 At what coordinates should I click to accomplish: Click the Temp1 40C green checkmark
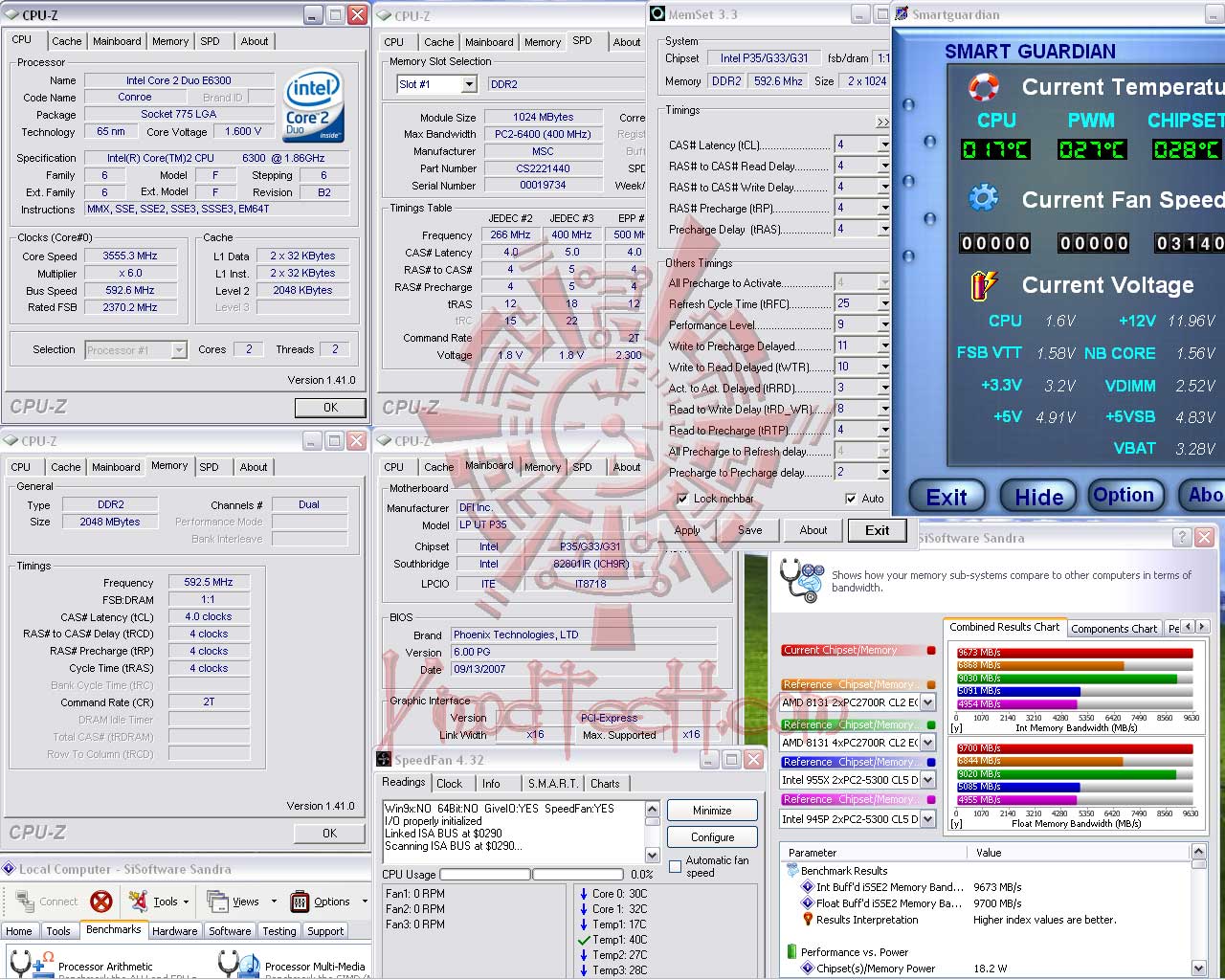click(584, 940)
